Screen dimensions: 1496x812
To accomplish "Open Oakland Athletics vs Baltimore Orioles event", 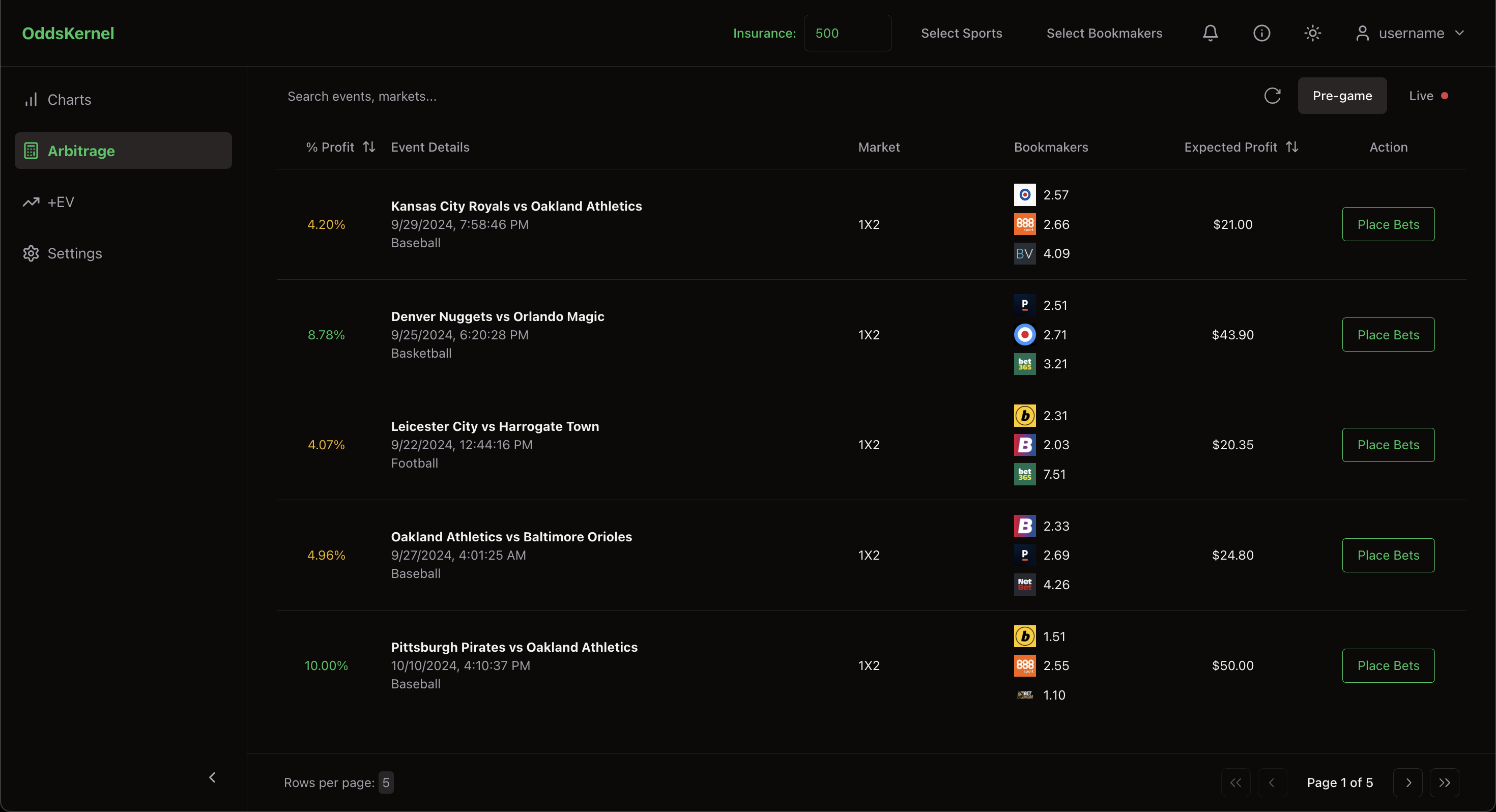I will point(511,537).
